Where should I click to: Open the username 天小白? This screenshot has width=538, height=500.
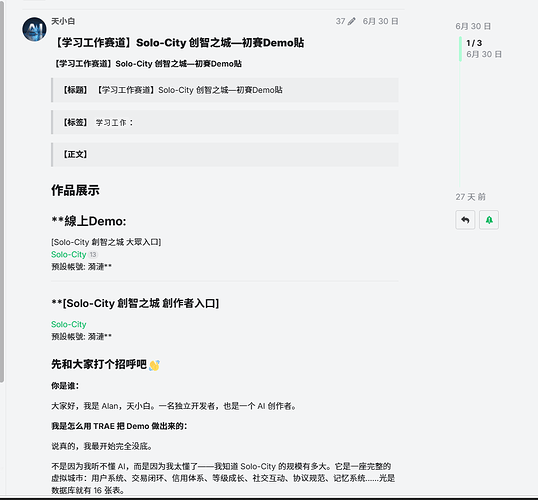tap(63, 21)
